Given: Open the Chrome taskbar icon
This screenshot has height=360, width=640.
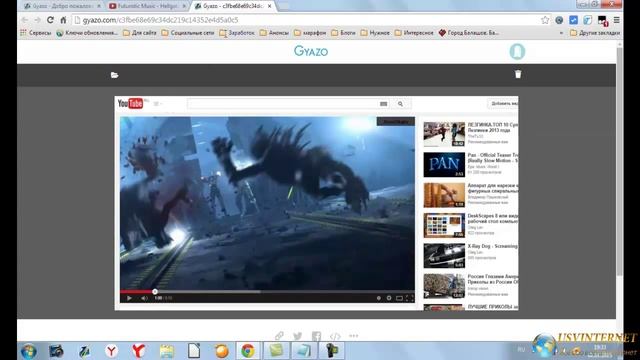Looking at the screenshot, I should click(x=248, y=351).
